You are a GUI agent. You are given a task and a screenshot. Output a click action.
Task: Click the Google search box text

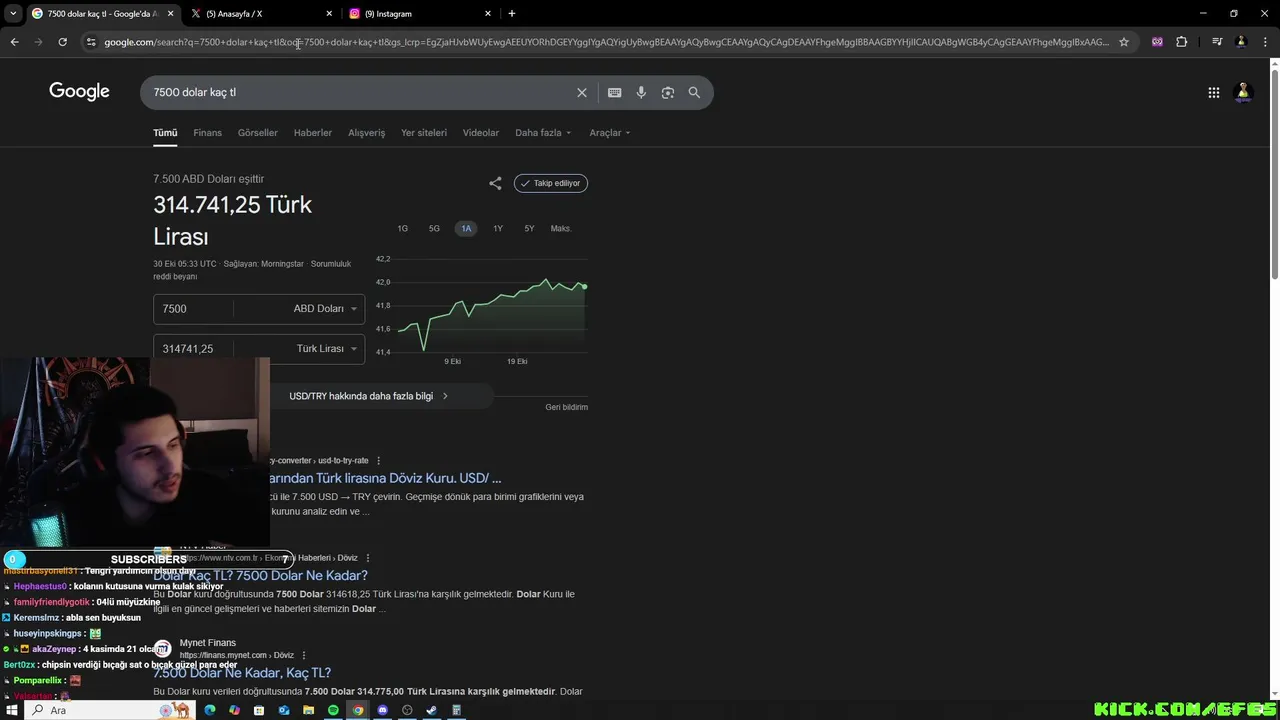pyautogui.click(x=194, y=92)
